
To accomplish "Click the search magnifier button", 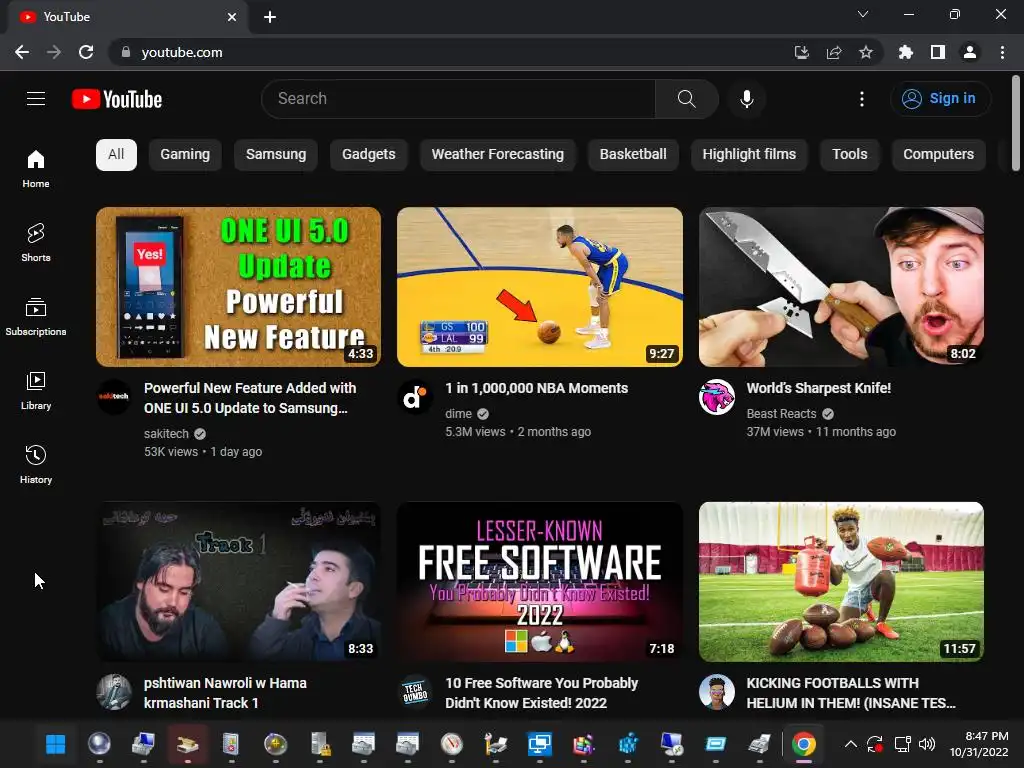I will pyautogui.click(x=686, y=99).
